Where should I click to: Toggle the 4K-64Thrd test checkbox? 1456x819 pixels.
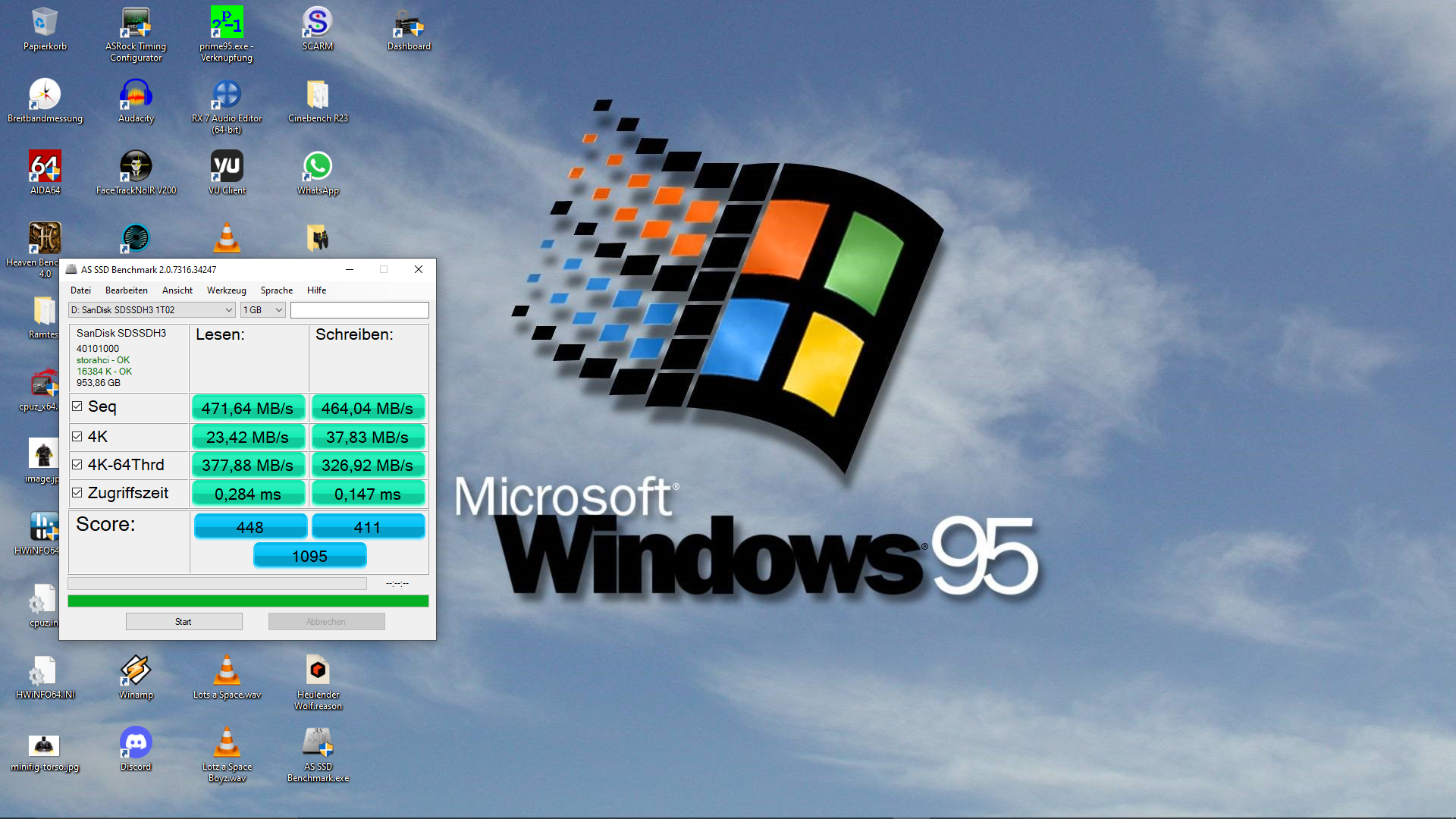coord(77,465)
